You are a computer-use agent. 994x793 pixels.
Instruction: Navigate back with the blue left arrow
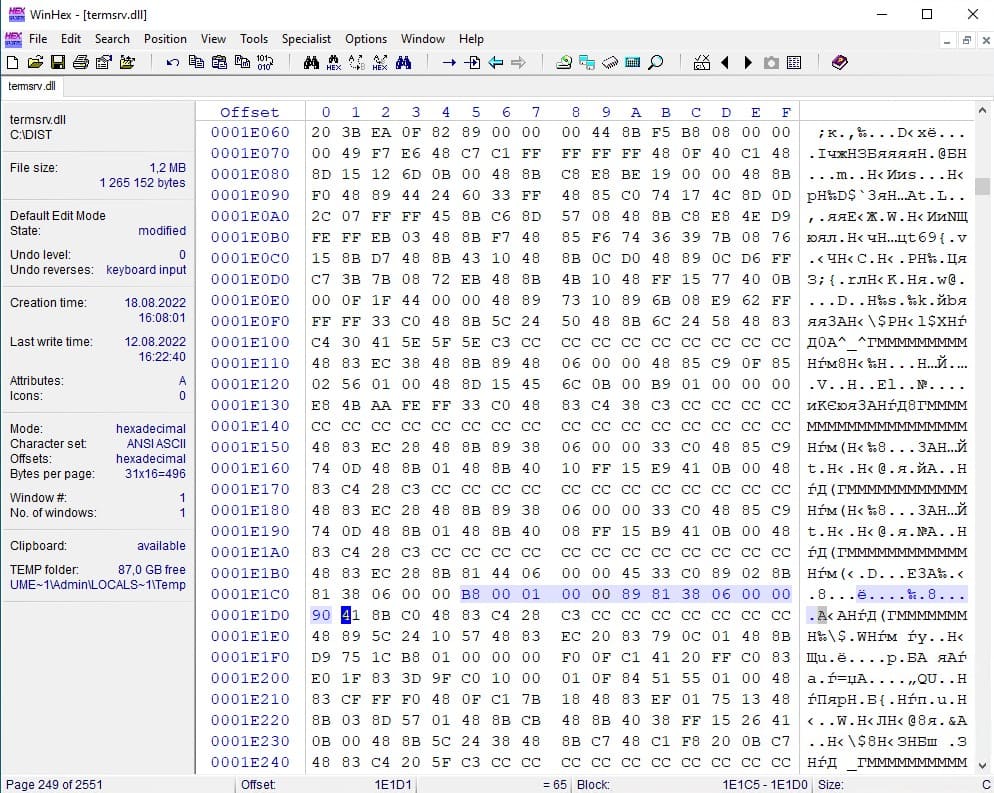(495, 62)
